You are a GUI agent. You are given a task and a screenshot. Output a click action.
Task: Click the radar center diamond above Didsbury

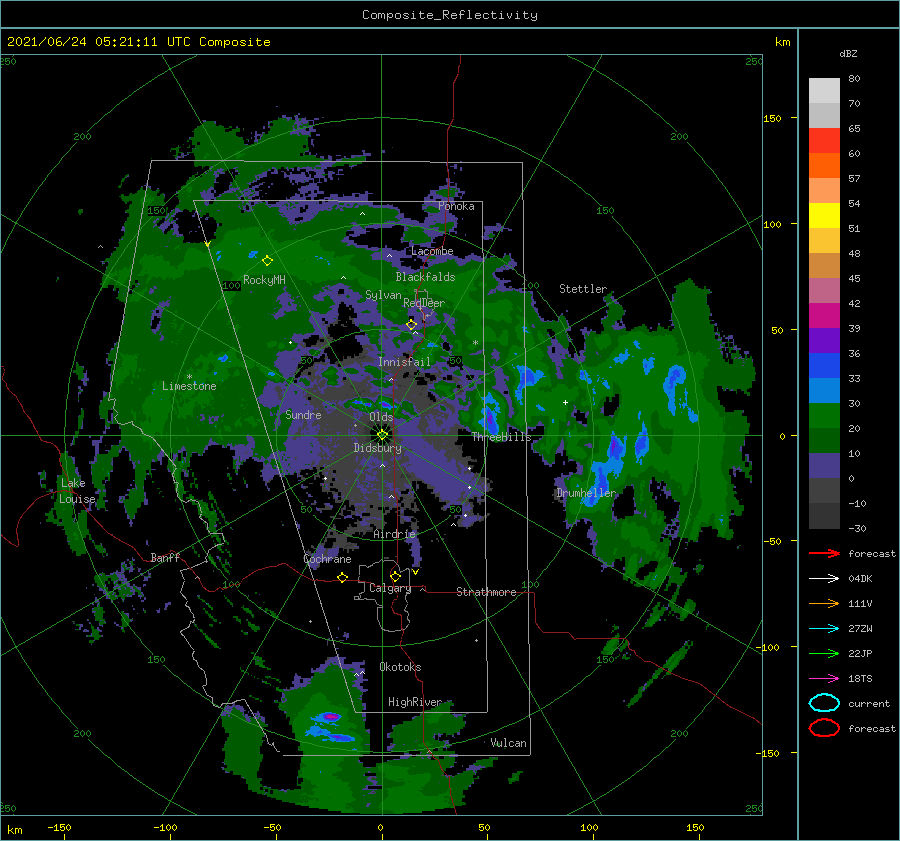point(382,435)
